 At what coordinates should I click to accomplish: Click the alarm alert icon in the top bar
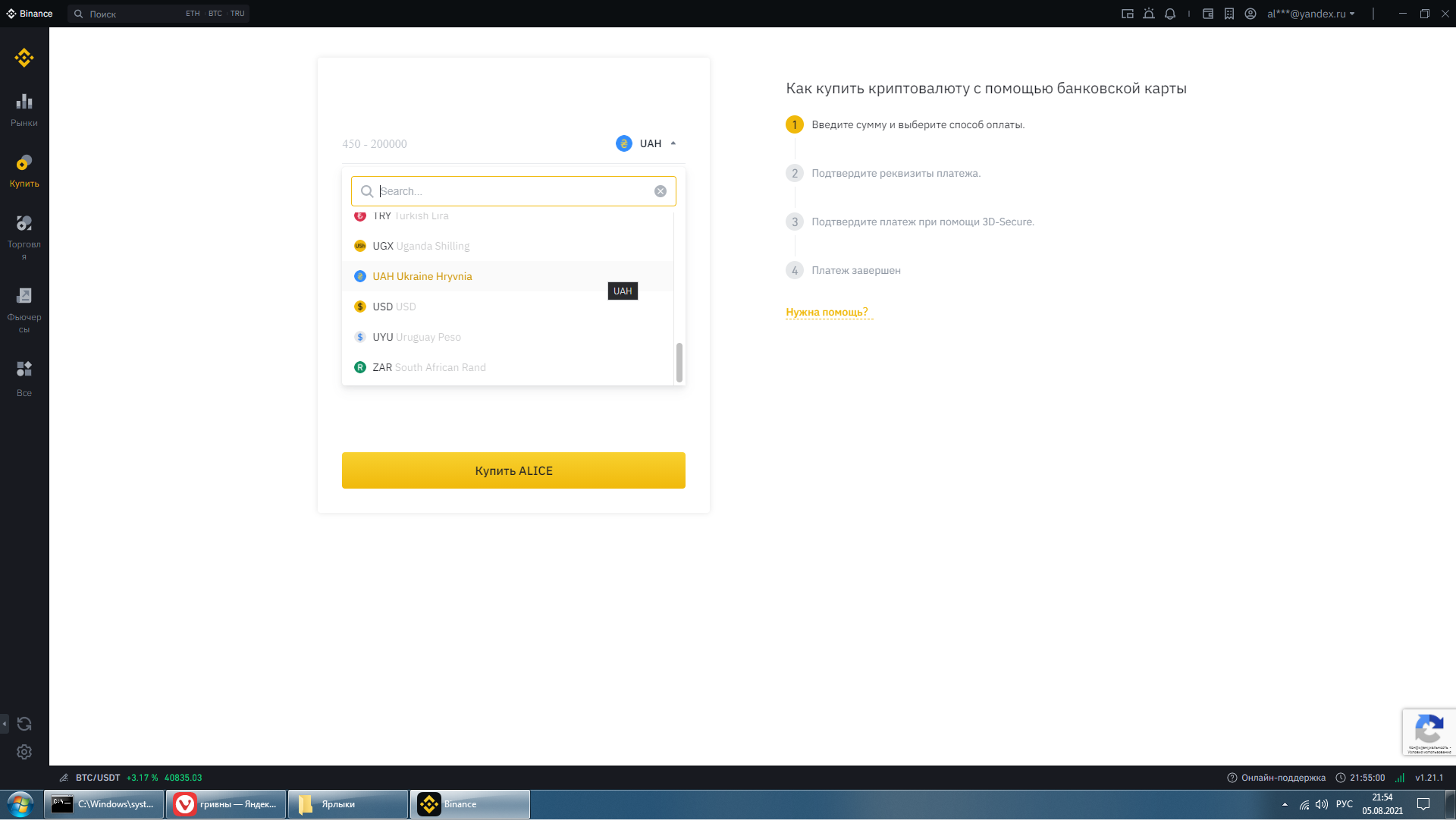point(1149,14)
